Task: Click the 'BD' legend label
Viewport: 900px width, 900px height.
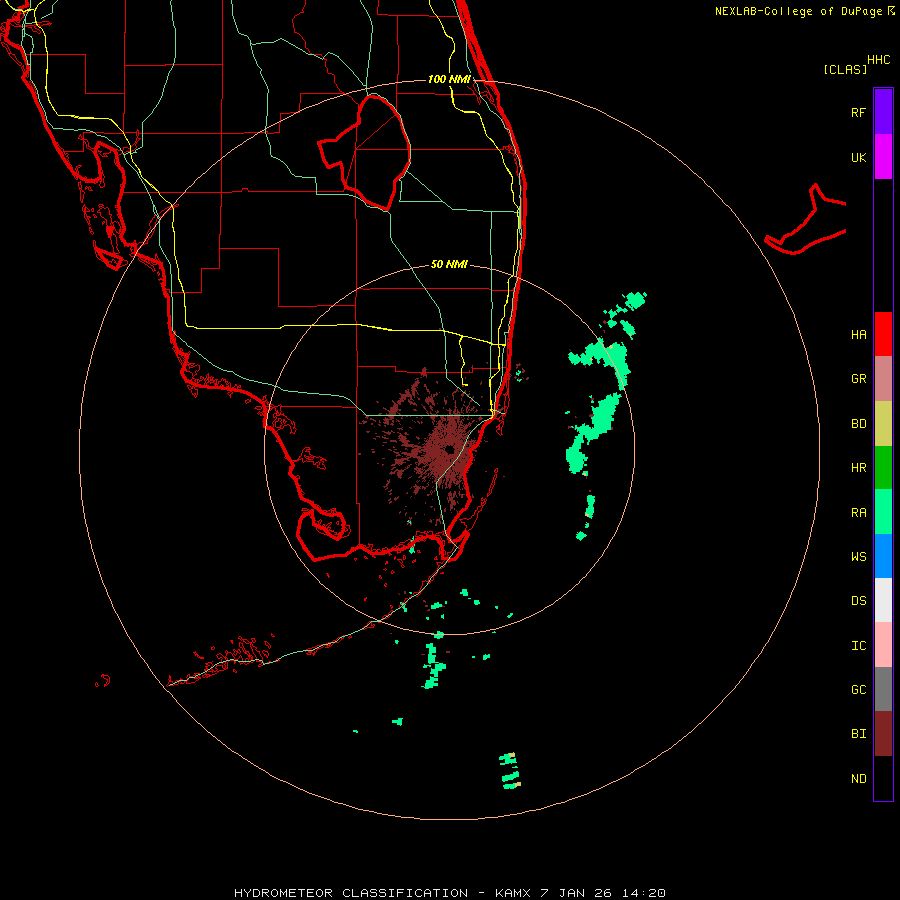Action: (858, 424)
